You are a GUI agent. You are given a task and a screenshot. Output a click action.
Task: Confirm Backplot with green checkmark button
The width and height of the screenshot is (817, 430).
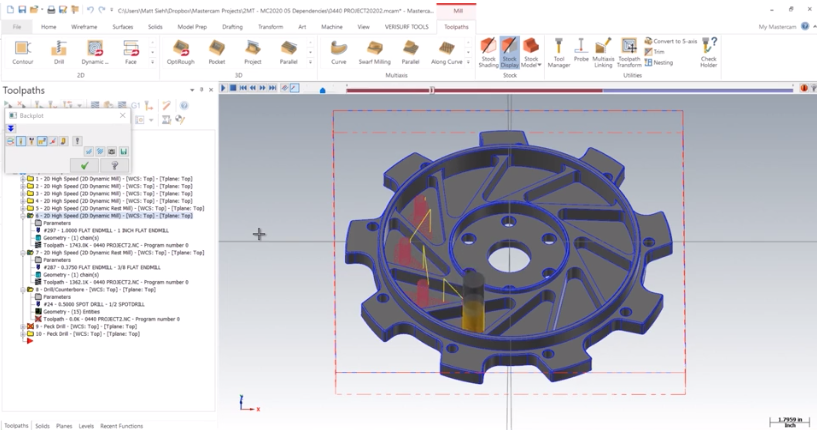click(x=85, y=165)
